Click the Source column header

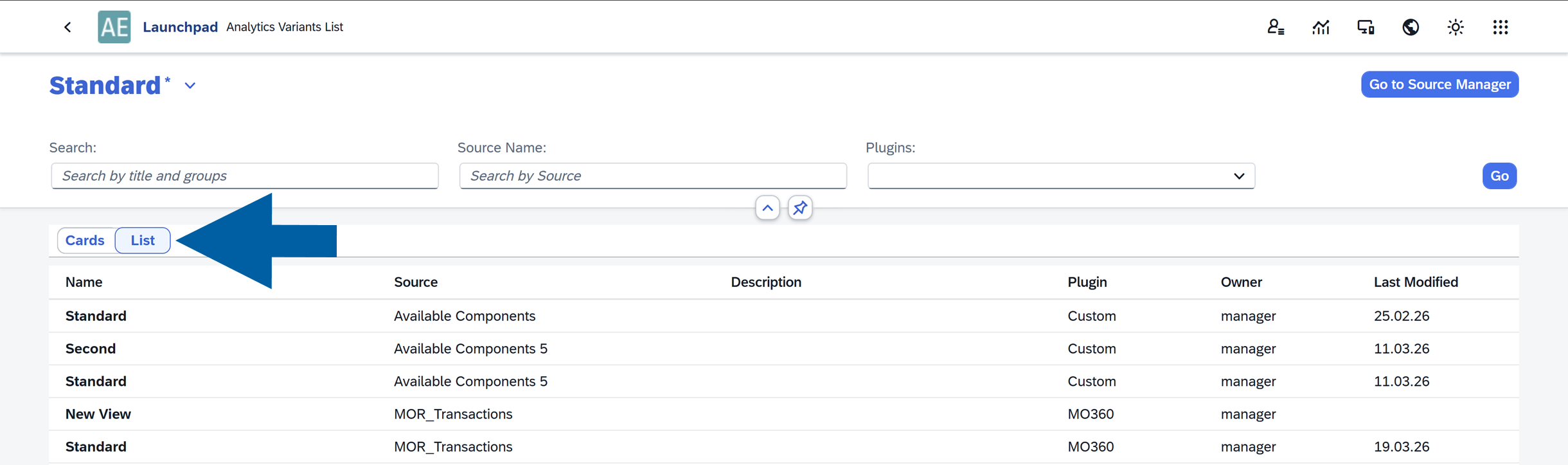416,282
